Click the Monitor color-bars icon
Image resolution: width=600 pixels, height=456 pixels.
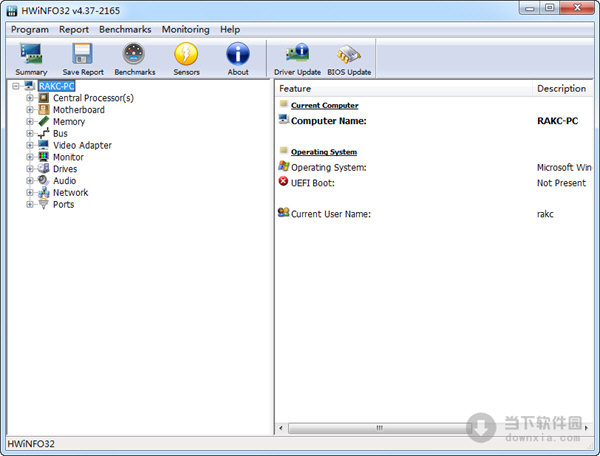(x=44, y=157)
